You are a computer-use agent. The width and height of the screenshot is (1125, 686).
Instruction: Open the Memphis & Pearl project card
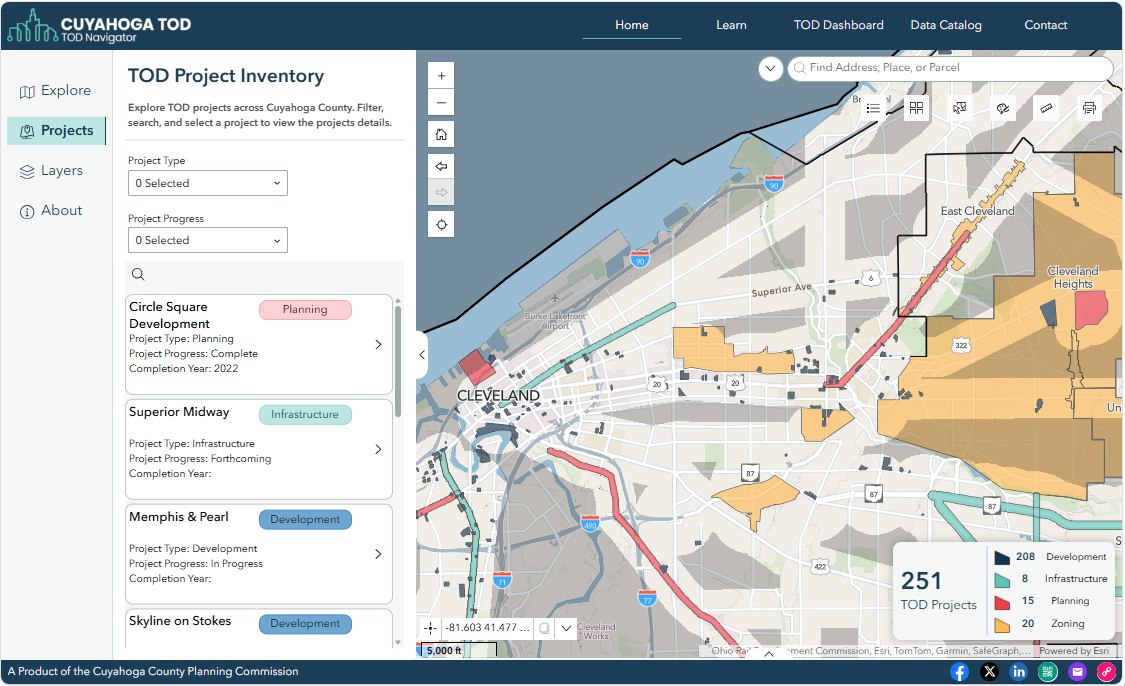pos(258,554)
